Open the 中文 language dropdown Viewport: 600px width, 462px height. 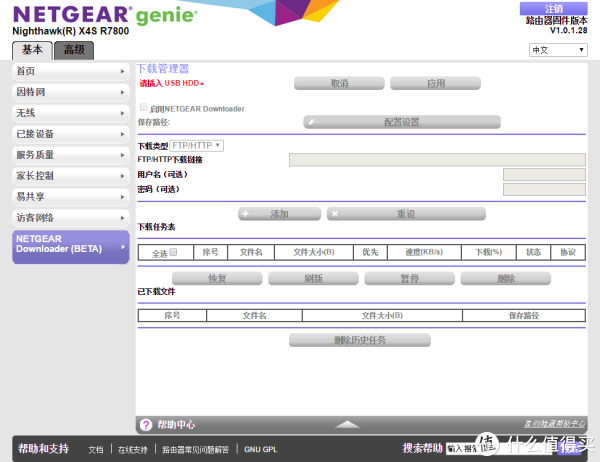[x=558, y=50]
